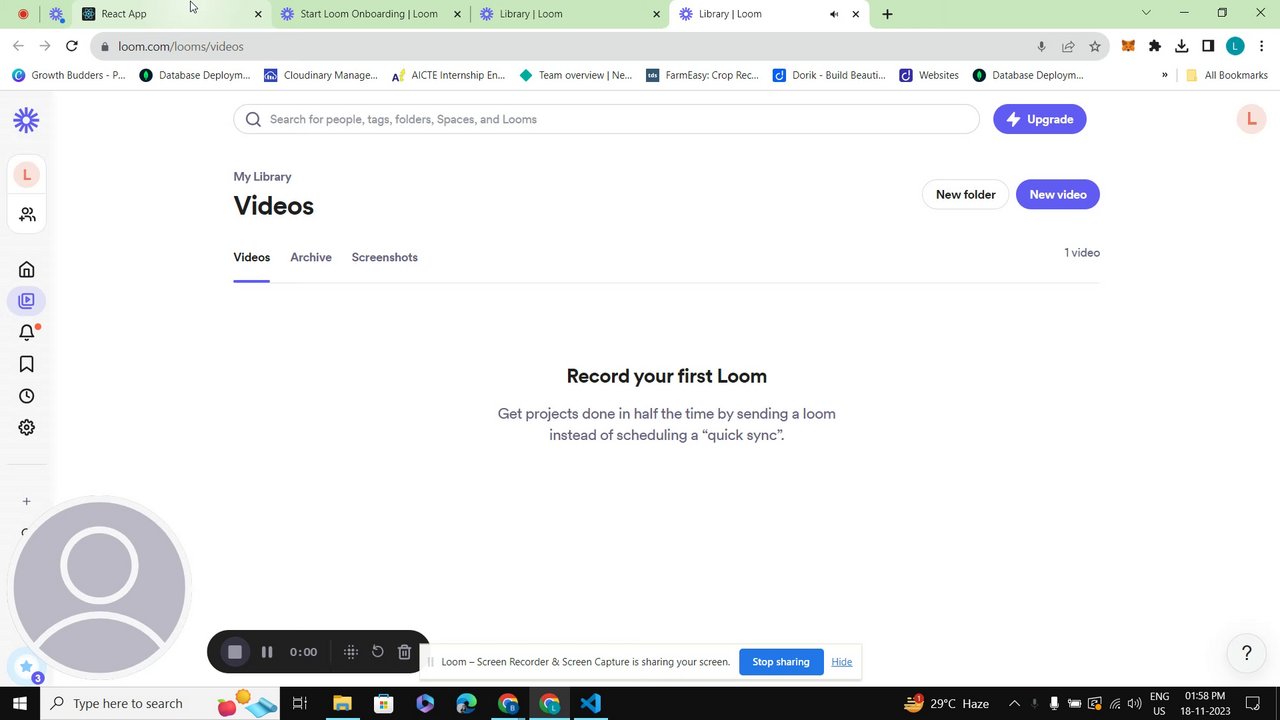The width and height of the screenshot is (1280, 720).
Task: Switch to the Screenshots tab
Action: pyautogui.click(x=385, y=257)
